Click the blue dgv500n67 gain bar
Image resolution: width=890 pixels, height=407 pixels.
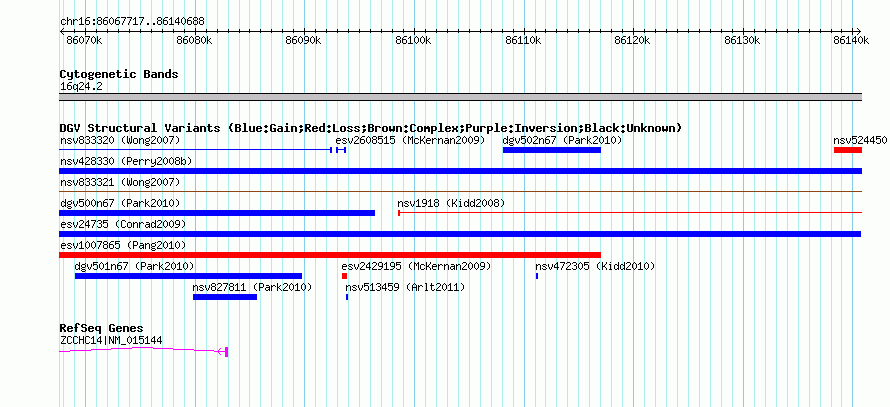(217, 213)
